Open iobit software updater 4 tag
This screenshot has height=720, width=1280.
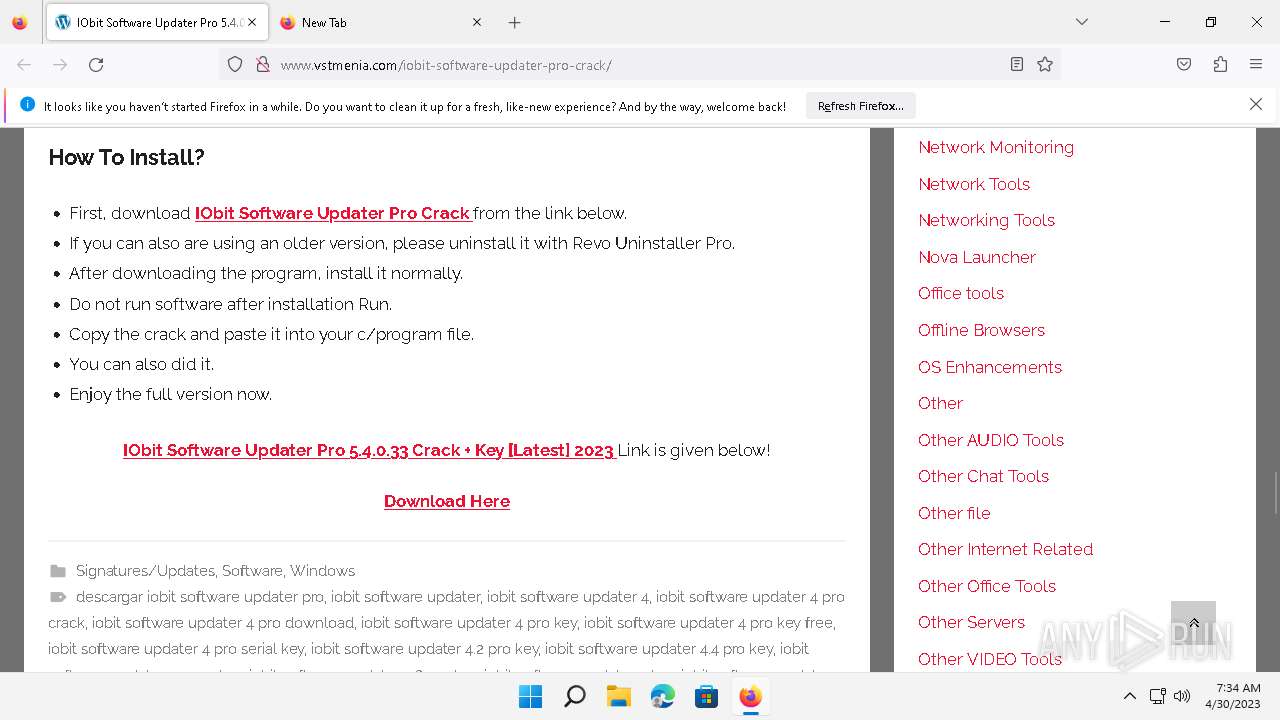point(567,597)
